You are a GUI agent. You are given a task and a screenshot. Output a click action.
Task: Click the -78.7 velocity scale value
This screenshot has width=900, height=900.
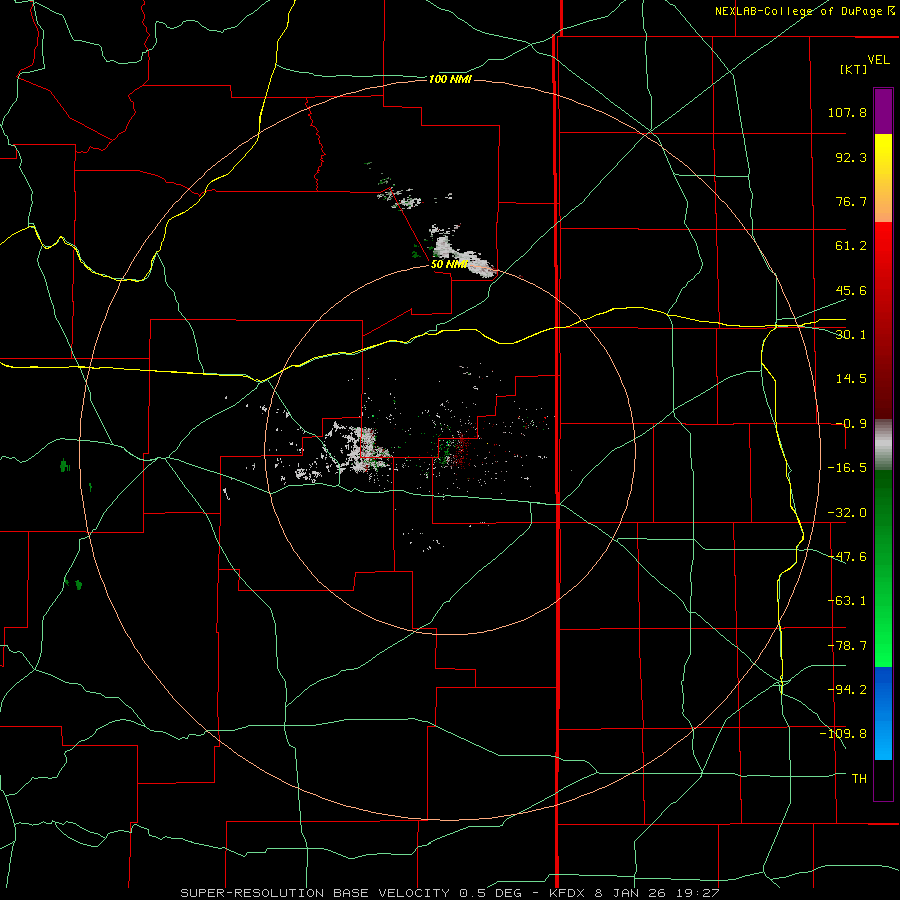[847, 646]
